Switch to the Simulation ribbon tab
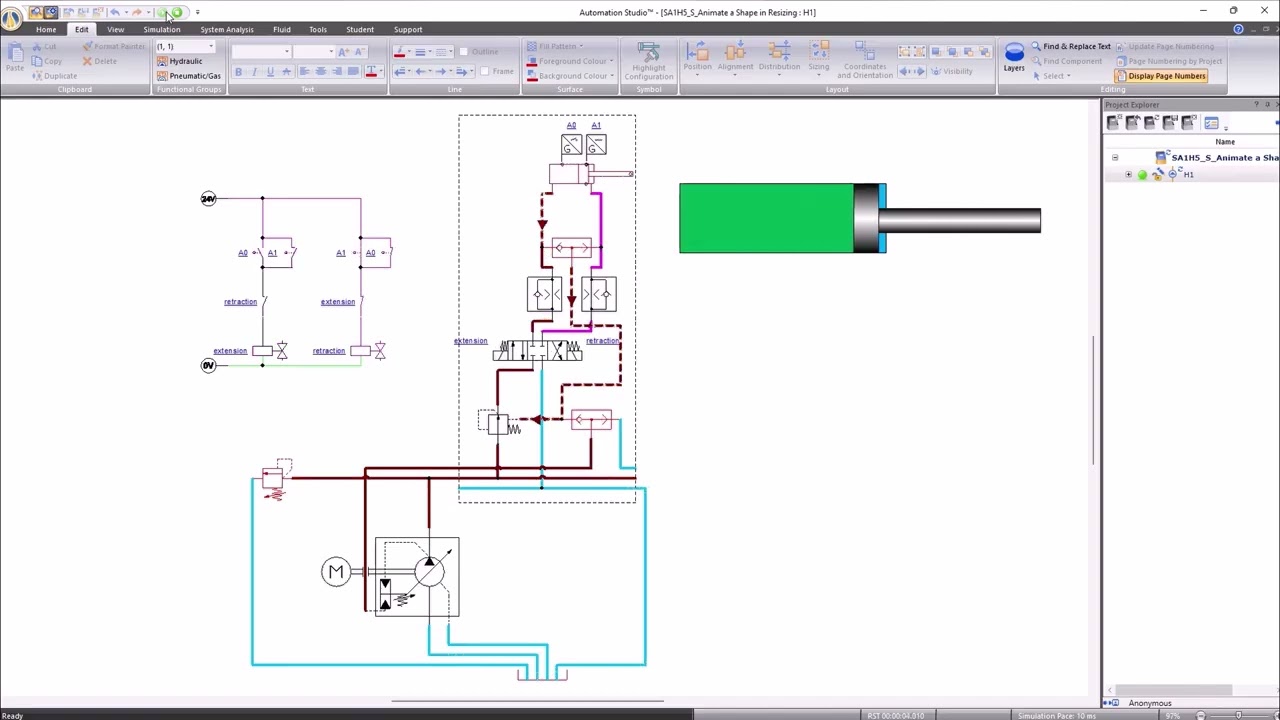Viewport: 1280px width, 720px height. [x=161, y=29]
